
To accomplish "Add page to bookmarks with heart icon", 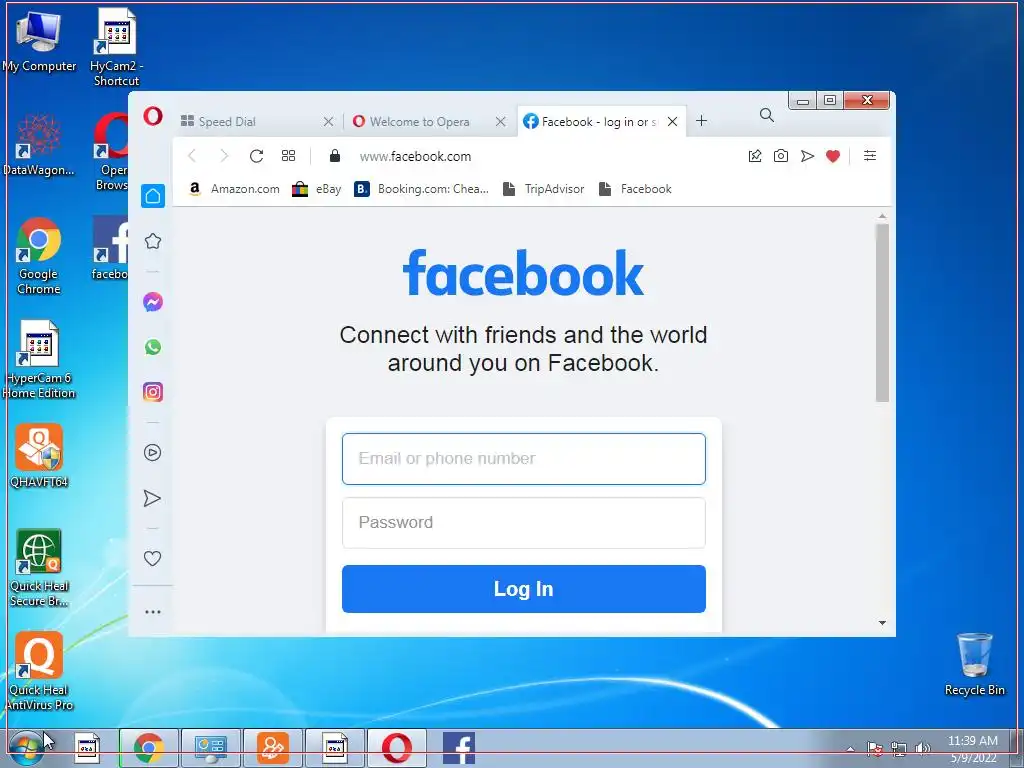I will (x=833, y=156).
